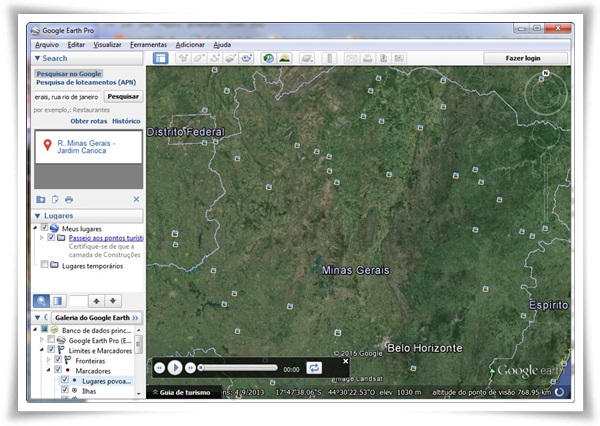Click Fazer login button
This screenshot has width=600, height=426.
pos(523,58)
